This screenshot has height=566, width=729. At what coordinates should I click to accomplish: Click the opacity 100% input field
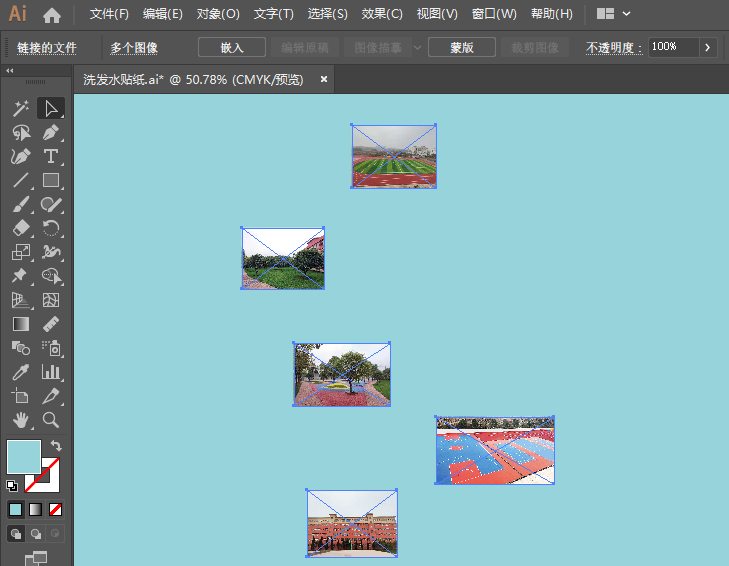(674, 47)
